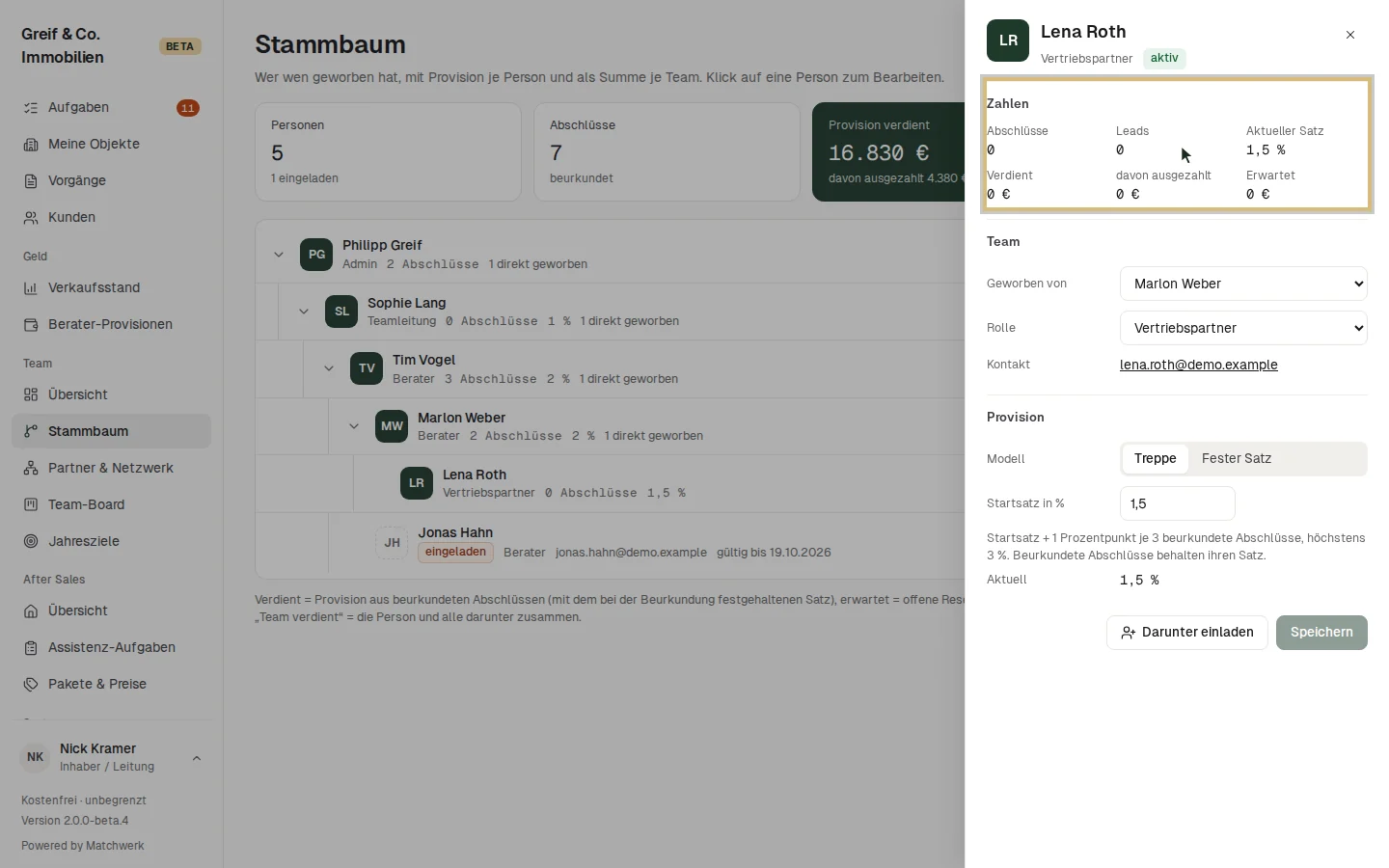Image resolution: width=1389 pixels, height=868 pixels.
Task: Click the Provision verdient card
Action: (888, 152)
